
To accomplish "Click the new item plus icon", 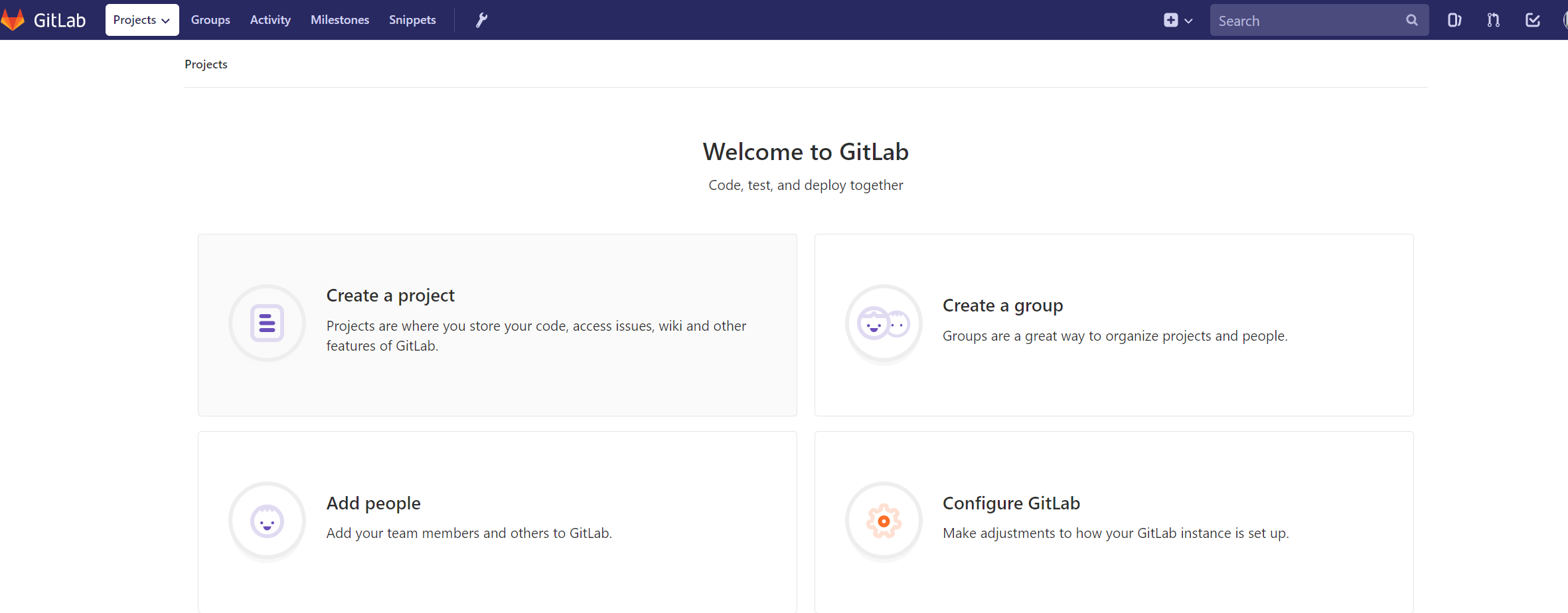I will [x=1170, y=20].
